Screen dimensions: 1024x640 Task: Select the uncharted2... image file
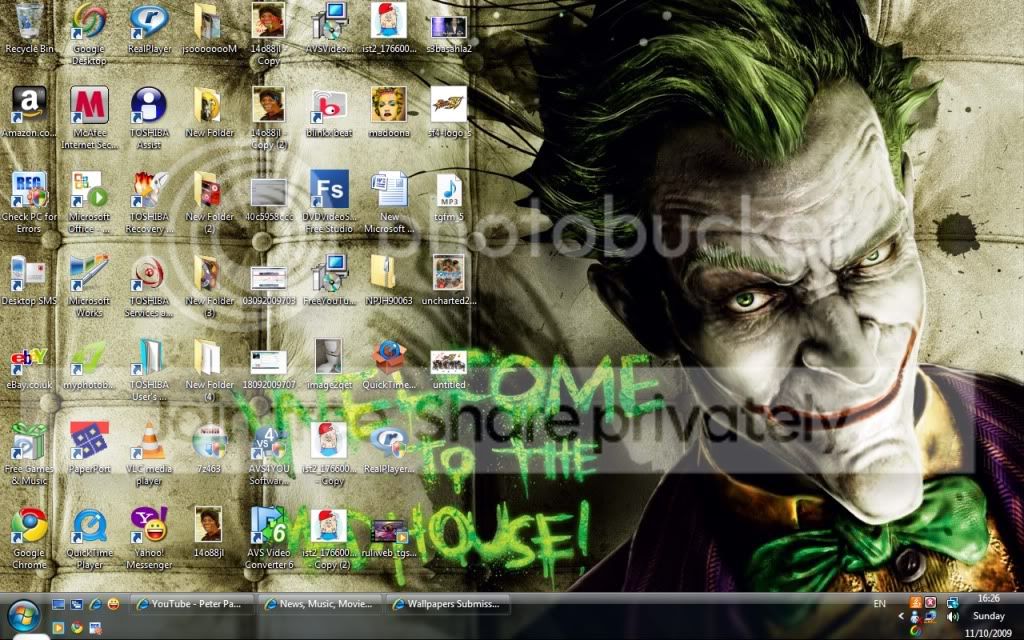click(449, 280)
